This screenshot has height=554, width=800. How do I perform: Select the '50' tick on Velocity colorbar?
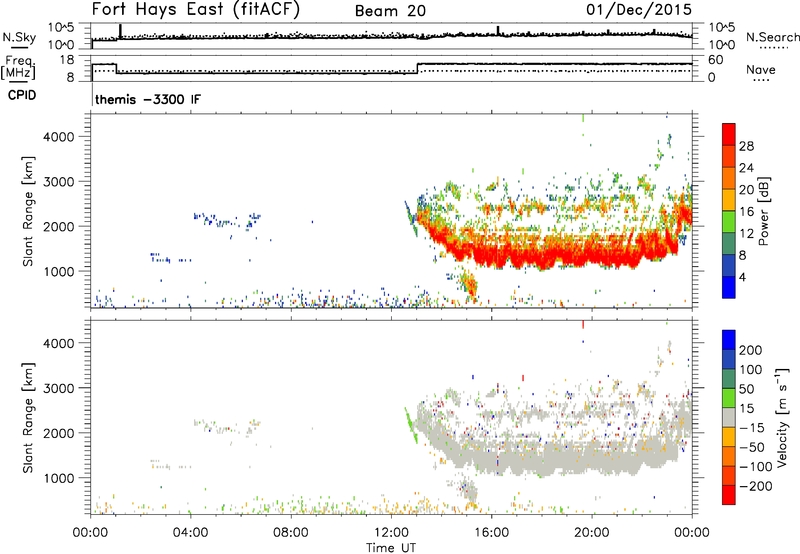coord(746,389)
